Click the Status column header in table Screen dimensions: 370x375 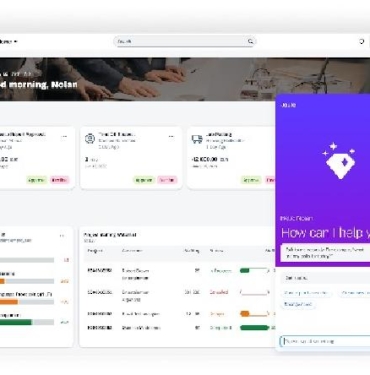pos(216,251)
